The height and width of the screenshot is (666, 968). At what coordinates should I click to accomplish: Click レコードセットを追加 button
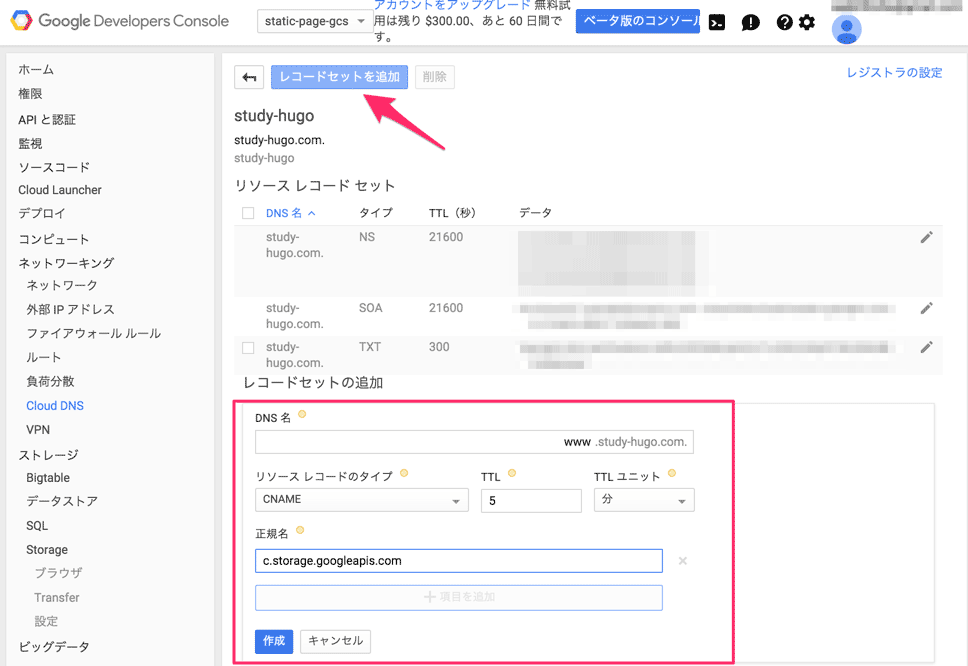coord(340,77)
